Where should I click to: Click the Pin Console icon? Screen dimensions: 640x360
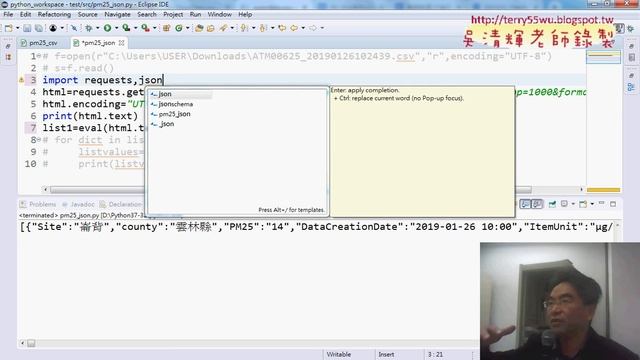pos(552,204)
